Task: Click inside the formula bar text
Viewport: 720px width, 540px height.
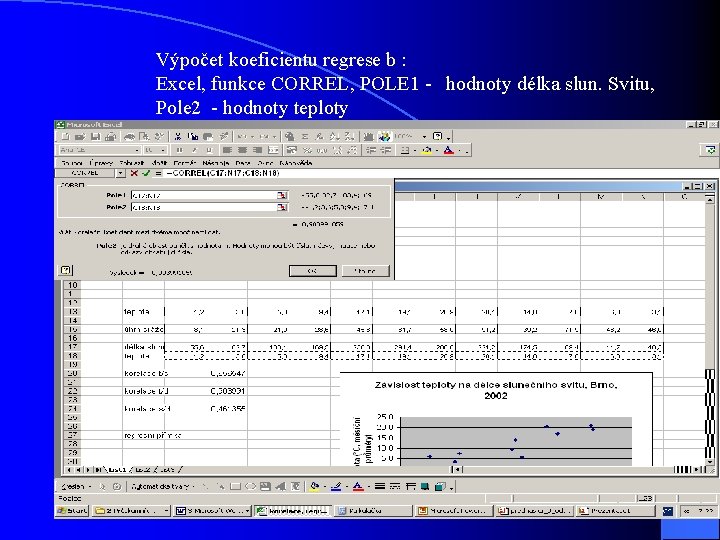Action: tap(223, 173)
